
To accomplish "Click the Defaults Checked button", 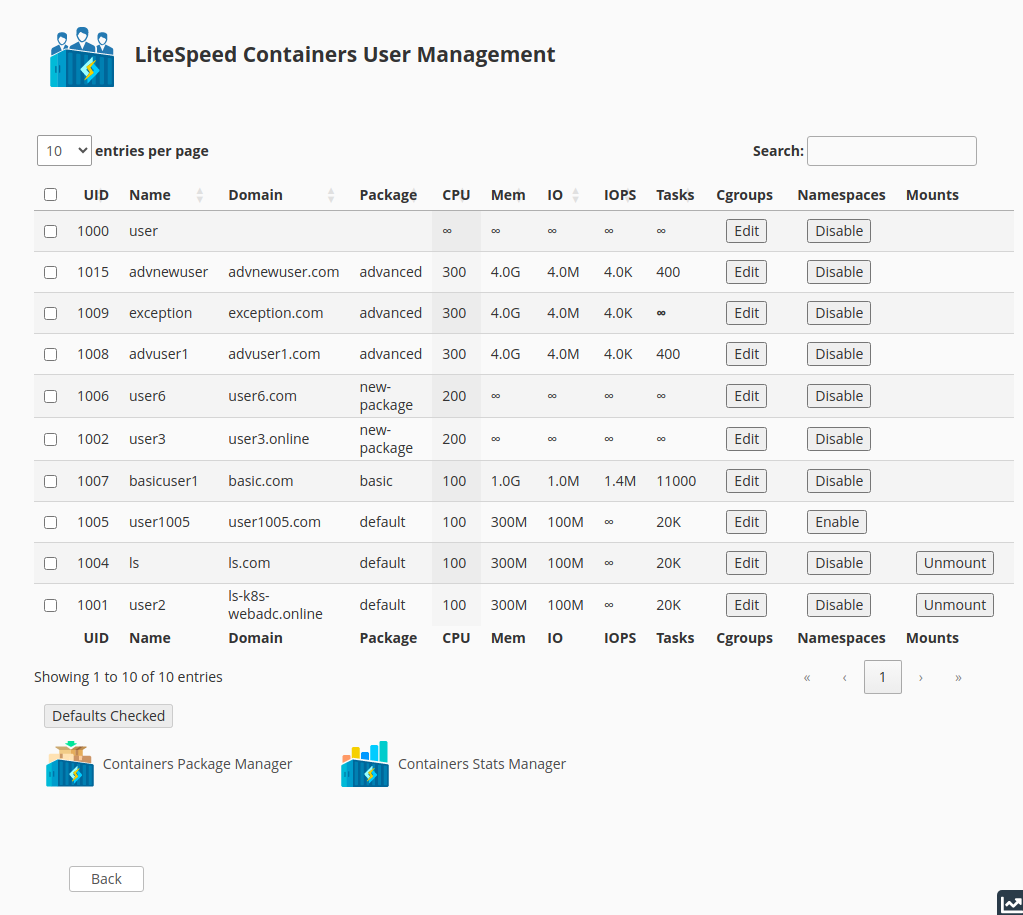I will coord(107,715).
